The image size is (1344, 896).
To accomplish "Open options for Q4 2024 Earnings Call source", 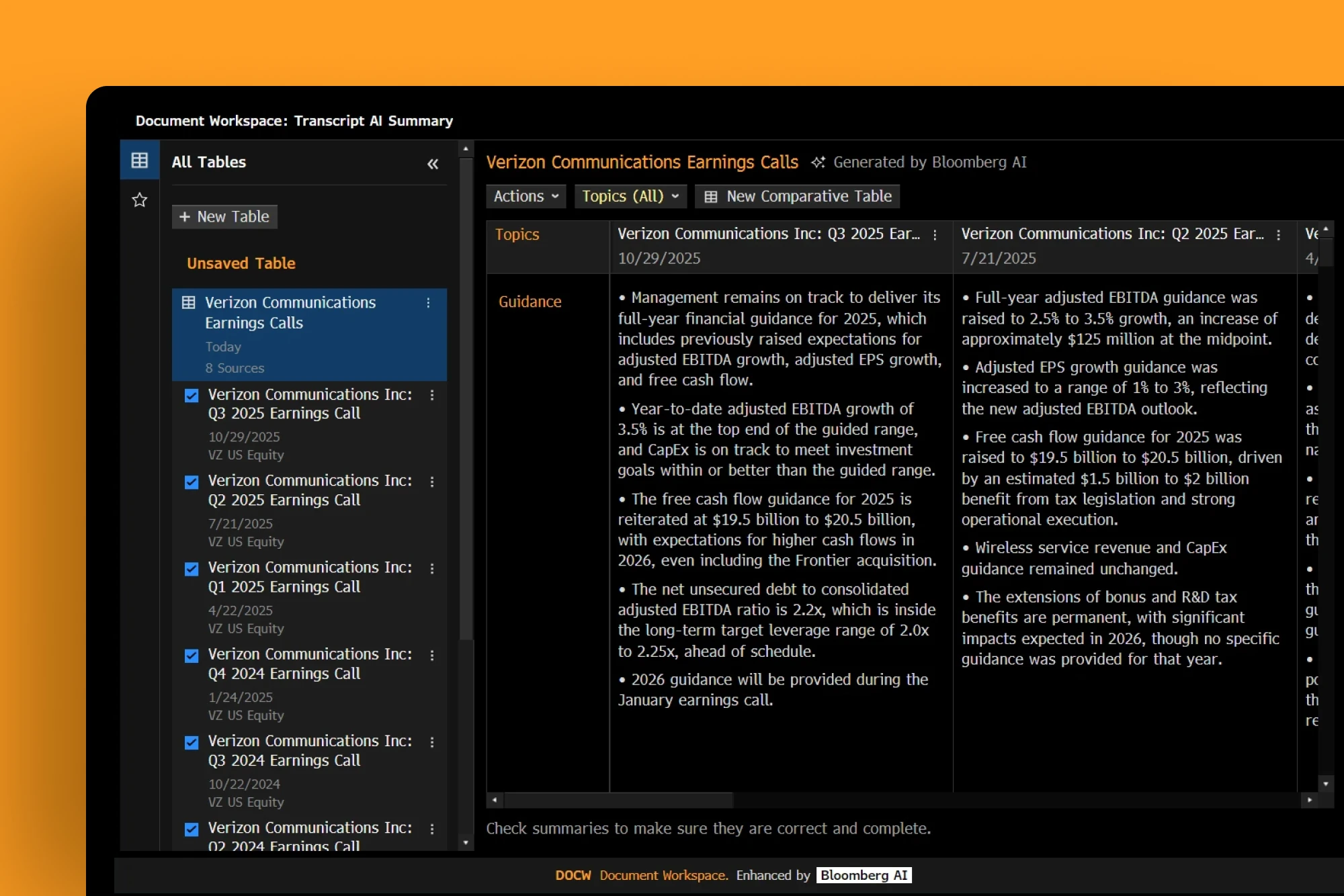I will point(432,656).
